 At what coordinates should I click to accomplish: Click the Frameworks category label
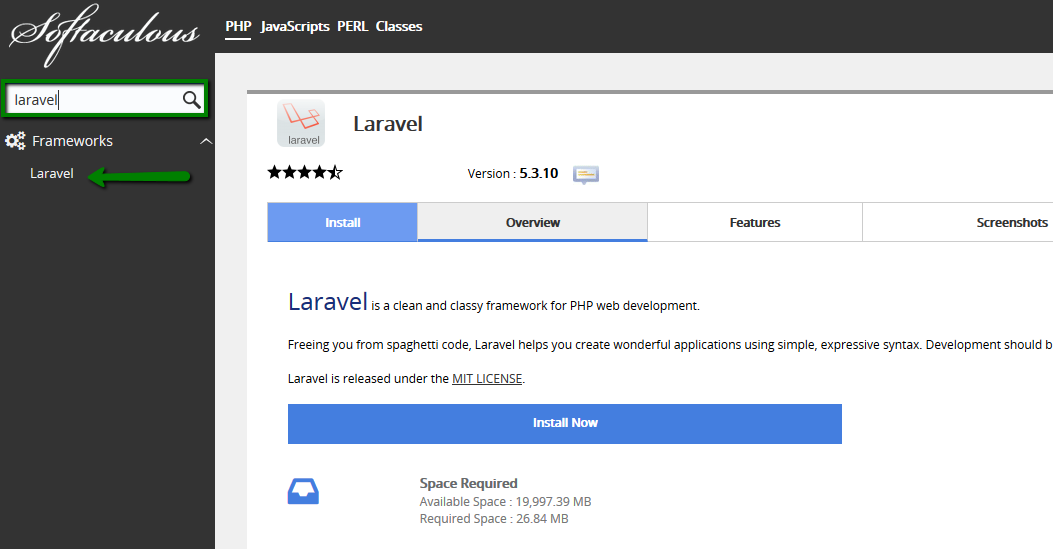(73, 141)
